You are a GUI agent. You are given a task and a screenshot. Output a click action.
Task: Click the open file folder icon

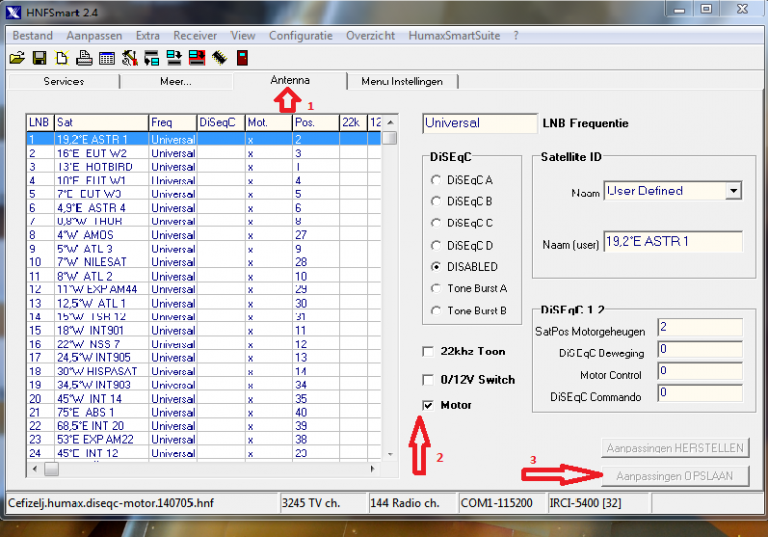pos(17,58)
